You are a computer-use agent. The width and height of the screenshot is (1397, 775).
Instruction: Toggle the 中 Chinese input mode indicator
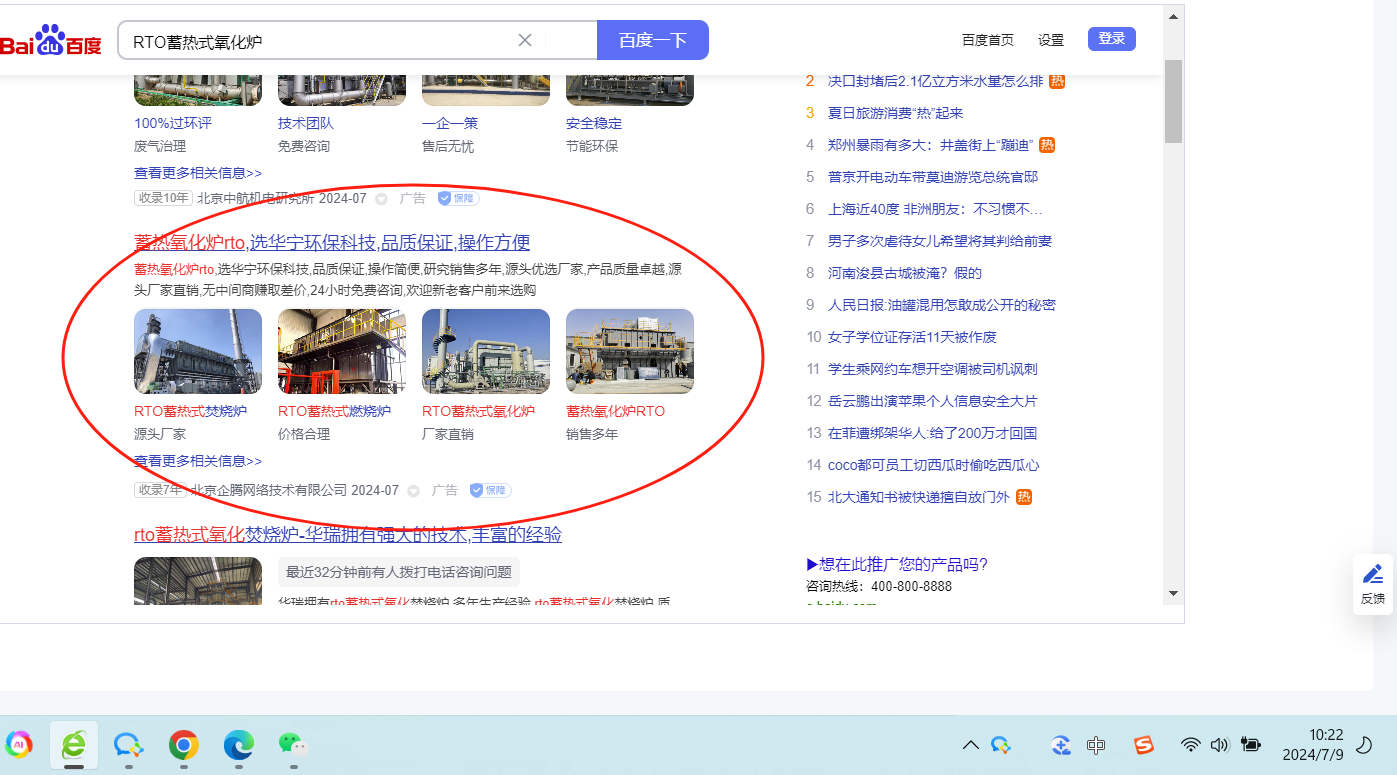[x=1096, y=745]
